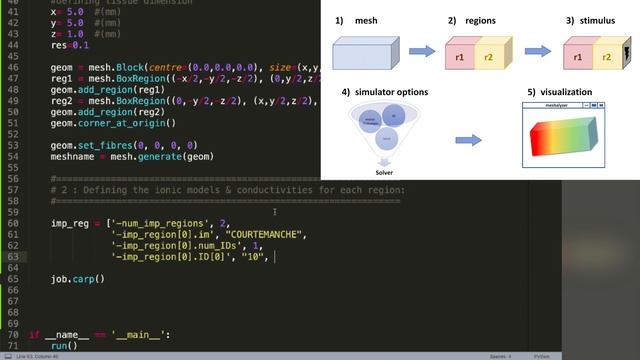The height and width of the screenshot is (360, 640).
Task: Click mesh.generate(geom) on line 54
Action: tap(162, 157)
